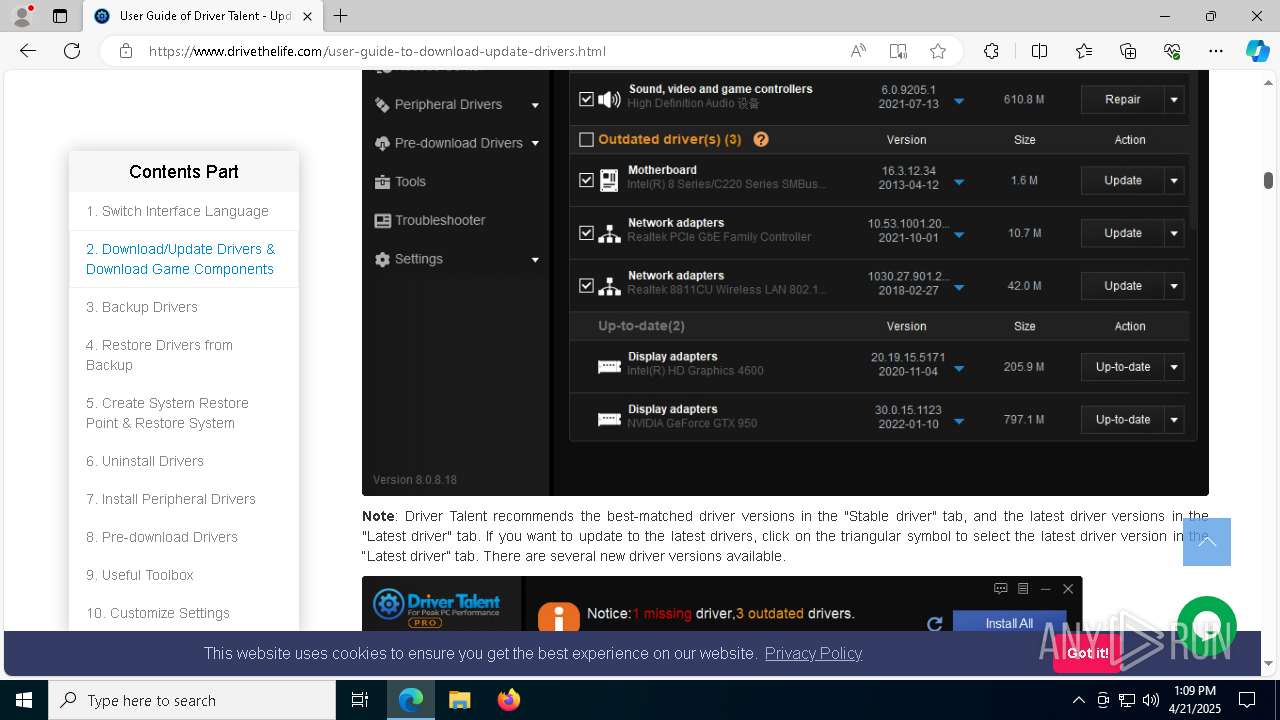Open Motherboard Update dropdown arrow
This screenshot has height=720, width=1280.
tap(1174, 180)
